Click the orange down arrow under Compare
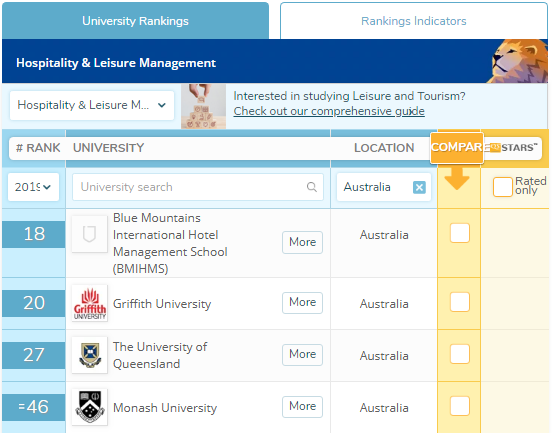Viewport: 552px width, 433px height. click(x=457, y=178)
